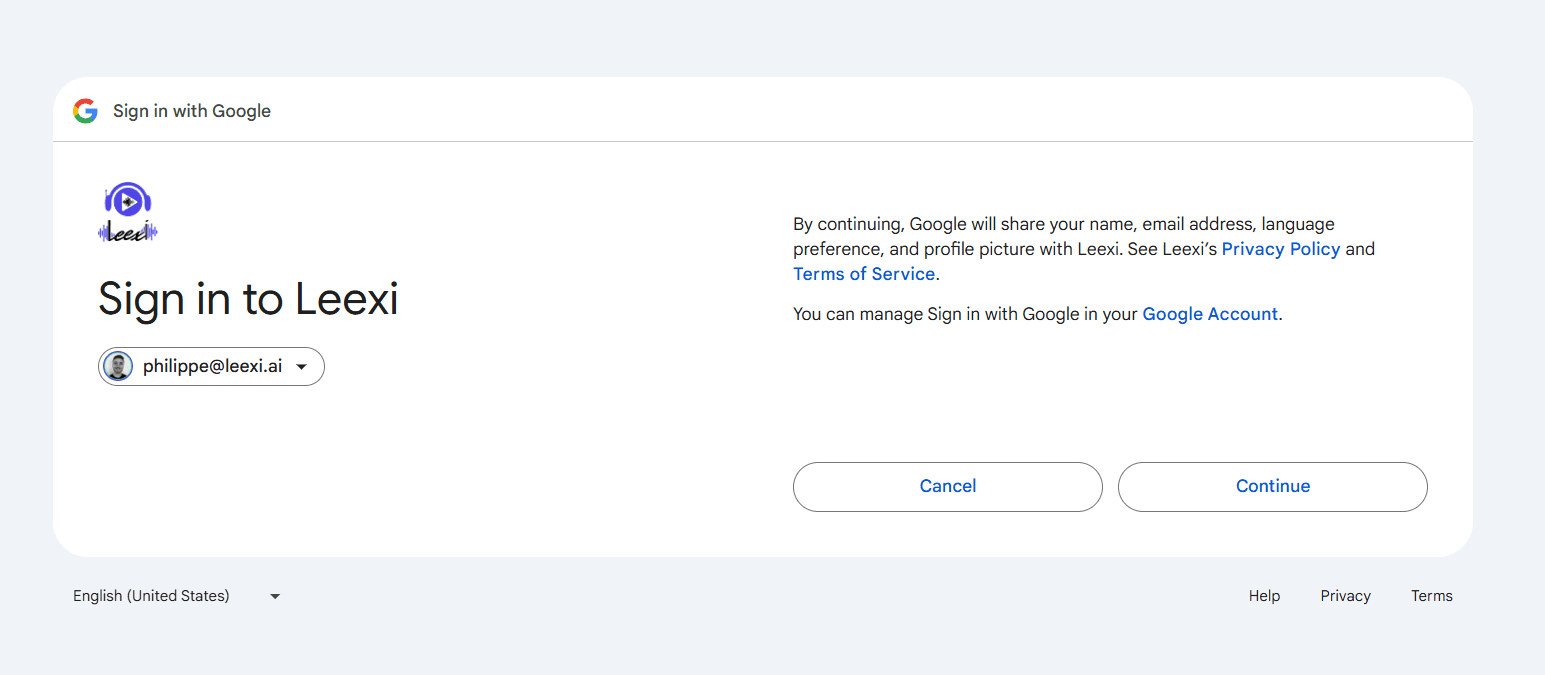Expand the account chooser dropdown arrow

[302, 367]
